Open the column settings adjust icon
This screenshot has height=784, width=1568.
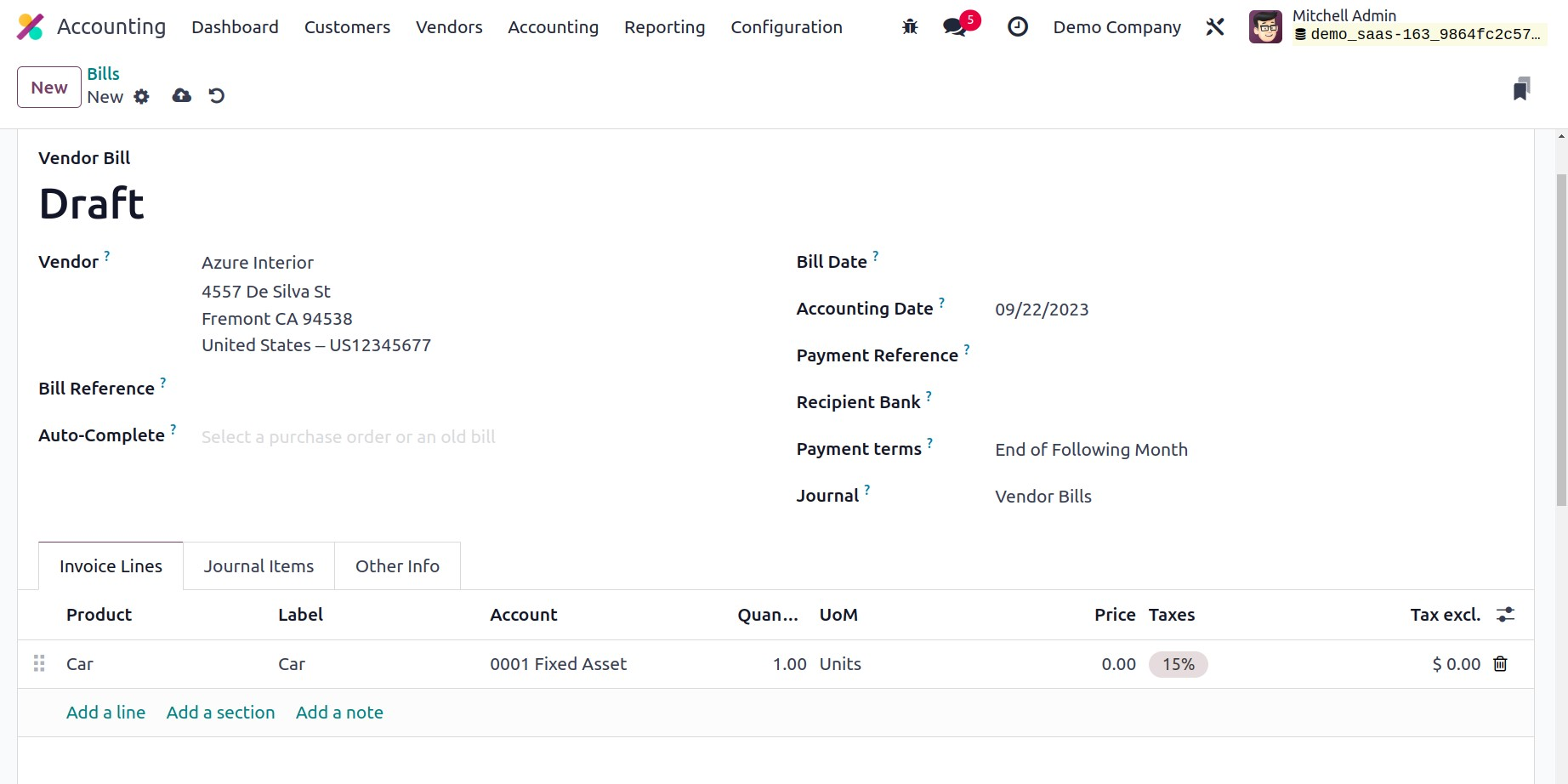point(1505,615)
